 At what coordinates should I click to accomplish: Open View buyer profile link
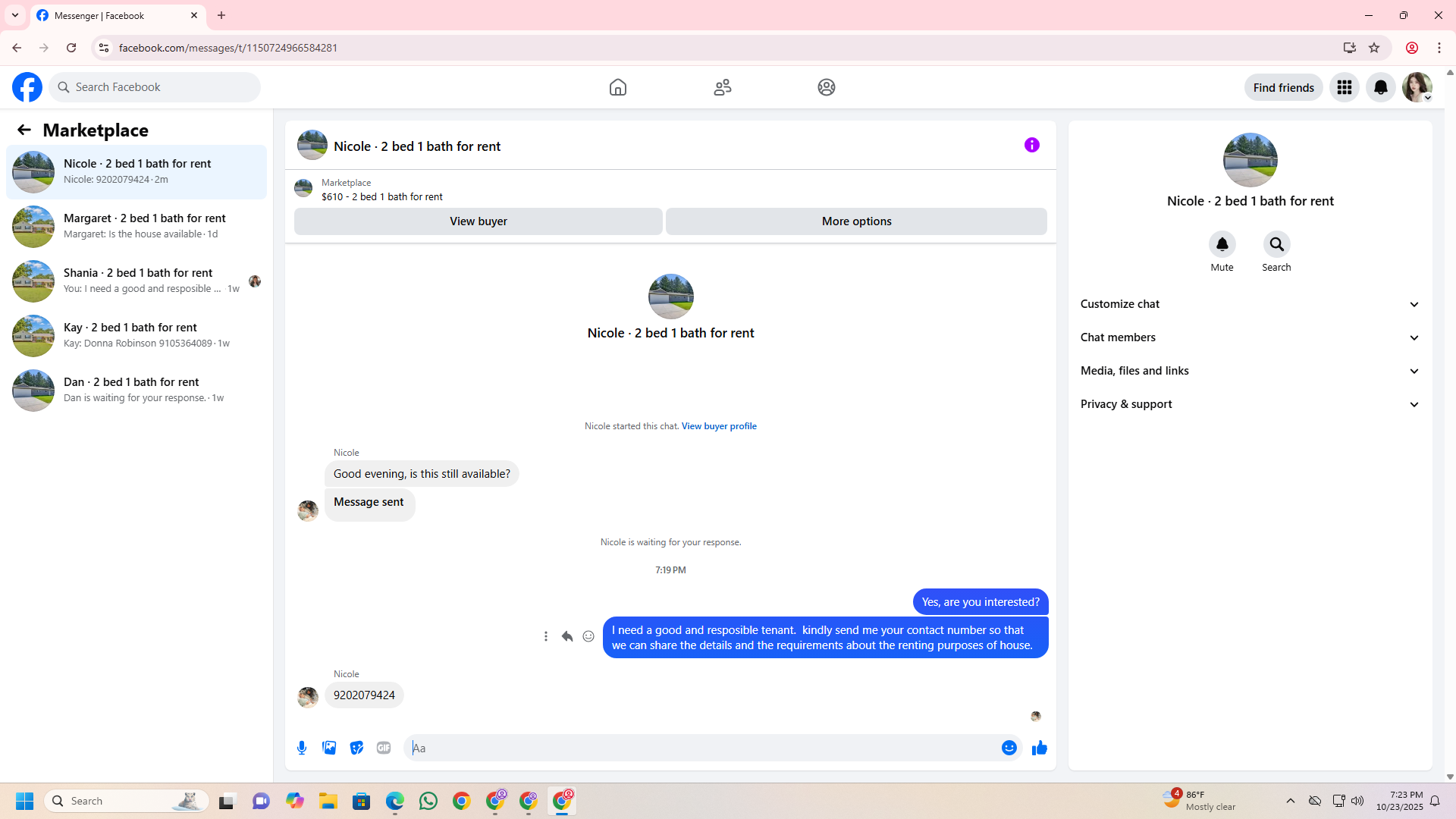click(x=719, y=426)
